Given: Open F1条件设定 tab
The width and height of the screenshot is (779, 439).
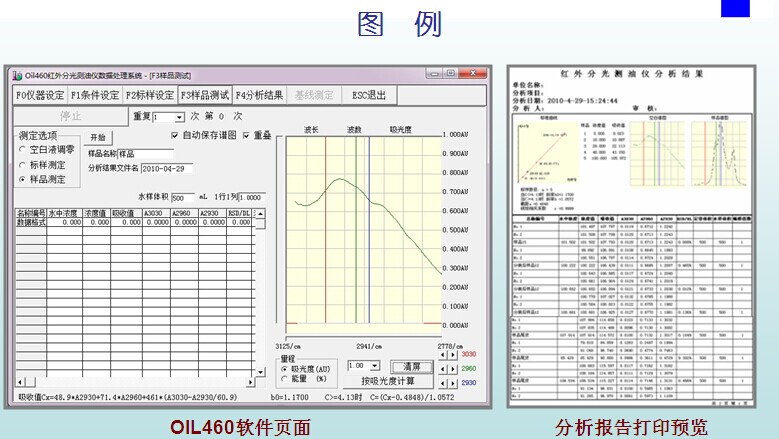Looking at the screenshot, I should 95,95.
